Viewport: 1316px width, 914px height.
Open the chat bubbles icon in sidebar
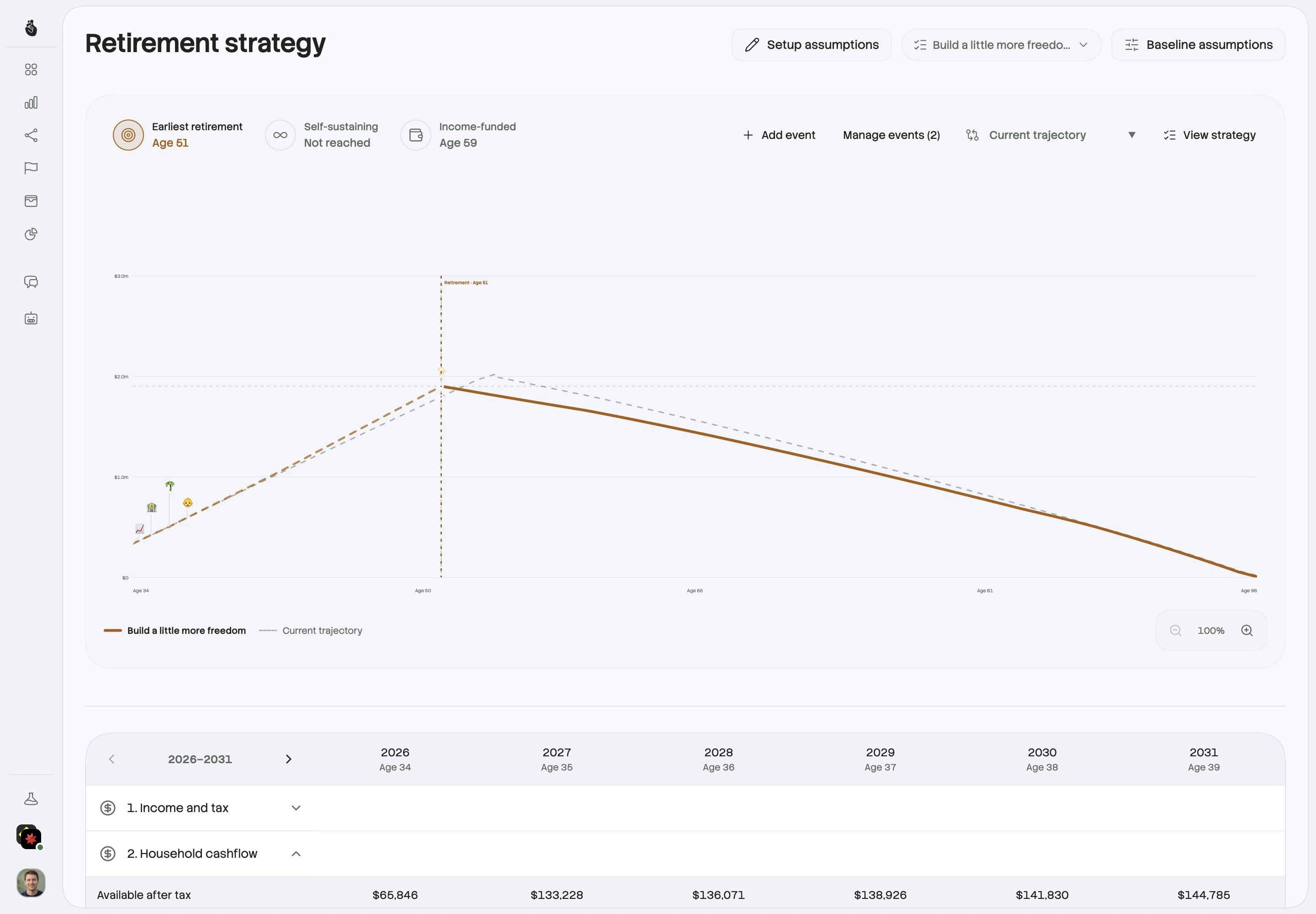pyautogui.click(x=31, y=282)
